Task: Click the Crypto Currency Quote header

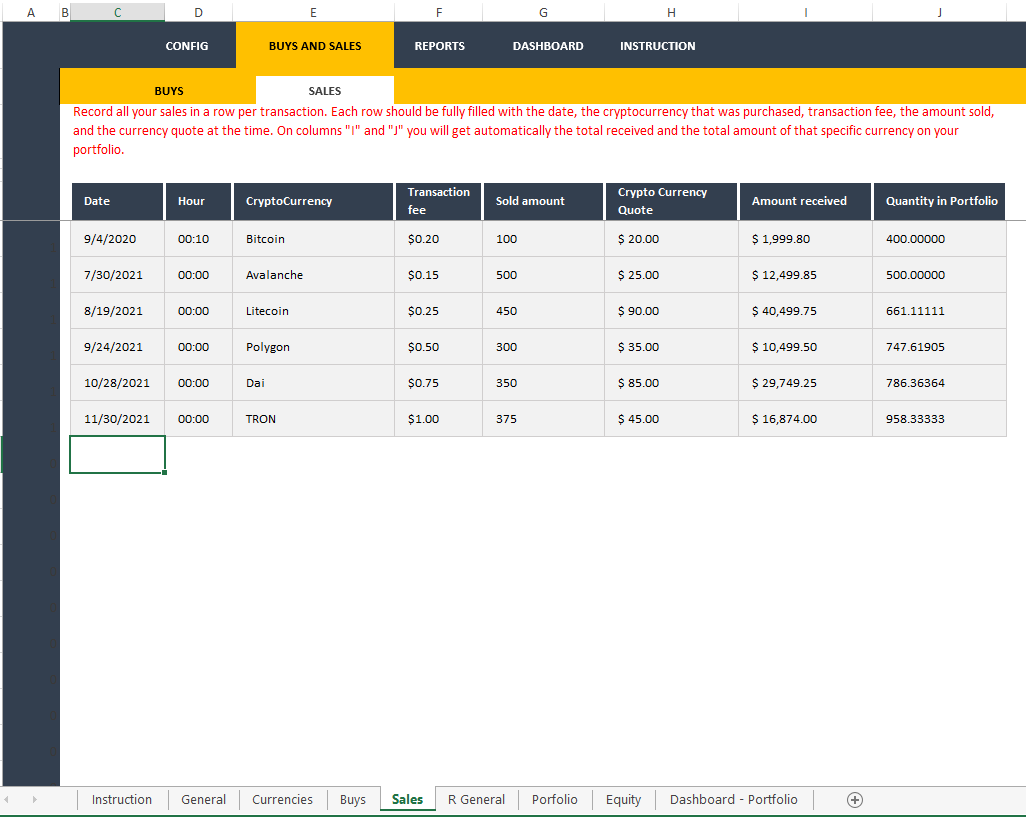Action: coord(671,201)
